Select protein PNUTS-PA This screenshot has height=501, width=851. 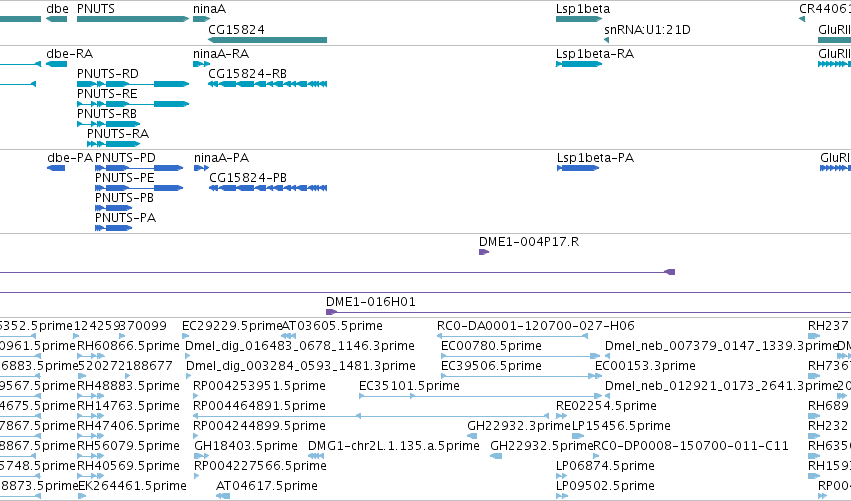[113, 228]
